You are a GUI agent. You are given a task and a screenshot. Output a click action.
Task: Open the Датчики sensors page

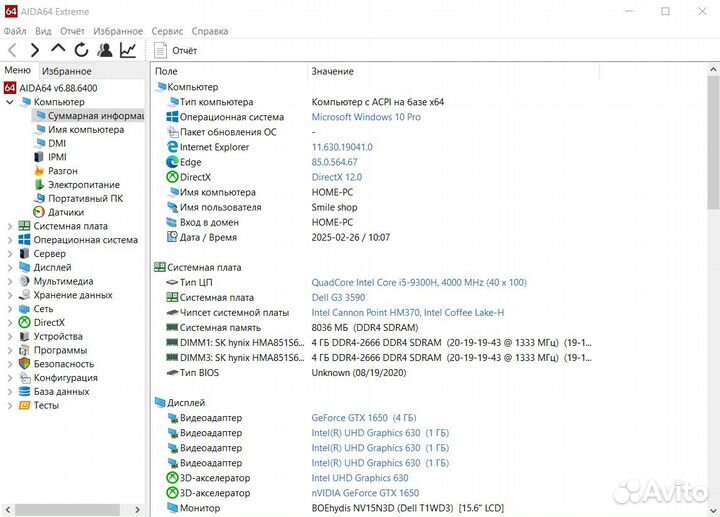66,212
